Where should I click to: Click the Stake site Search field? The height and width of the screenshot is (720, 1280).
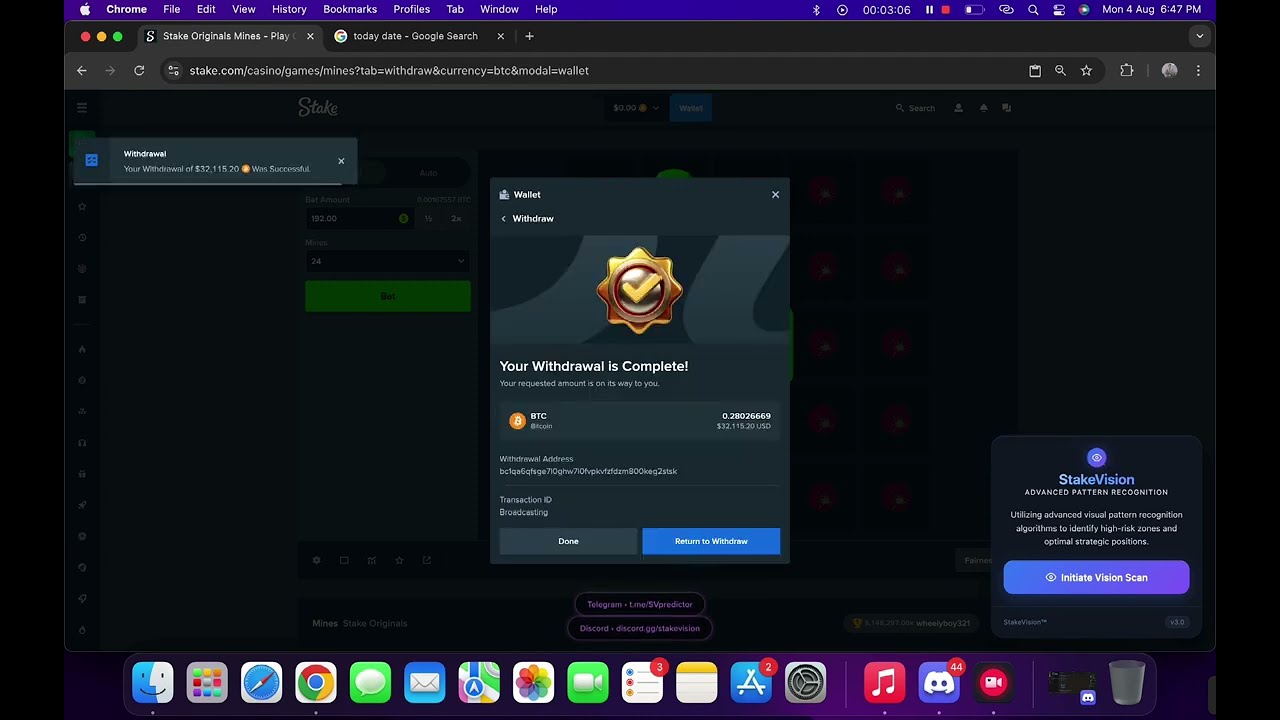(x=915, y=108)
